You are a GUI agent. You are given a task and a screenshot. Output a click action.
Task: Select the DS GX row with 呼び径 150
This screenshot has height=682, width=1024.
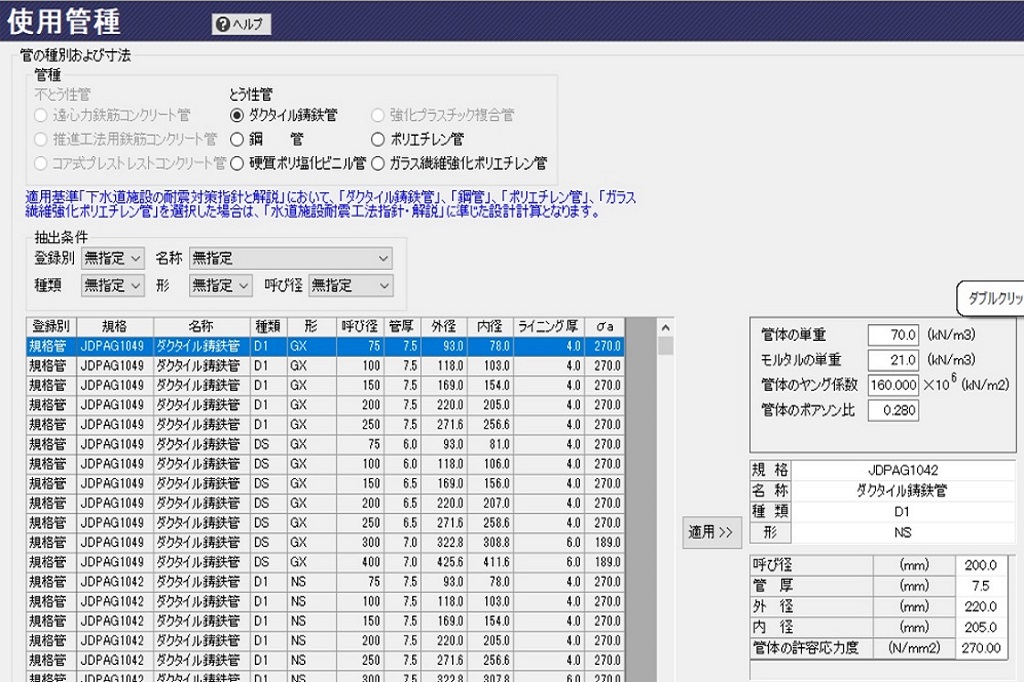(325, 483)
